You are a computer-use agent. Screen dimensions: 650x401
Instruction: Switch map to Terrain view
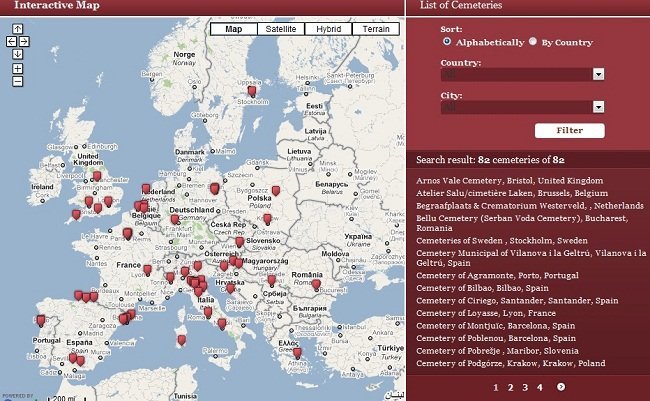pos(376,29)
